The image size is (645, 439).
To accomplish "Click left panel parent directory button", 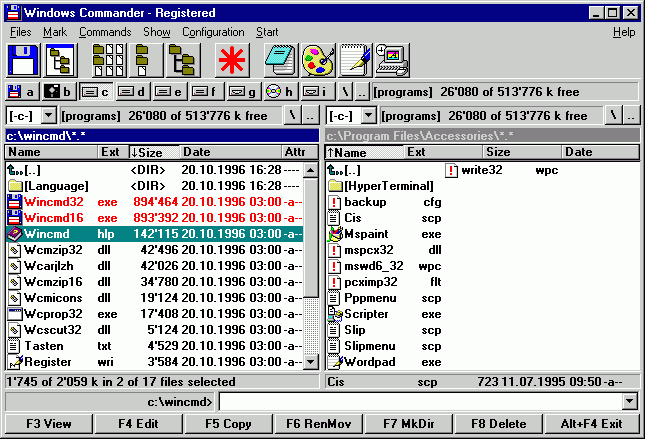I will click(x=311, y=115).
